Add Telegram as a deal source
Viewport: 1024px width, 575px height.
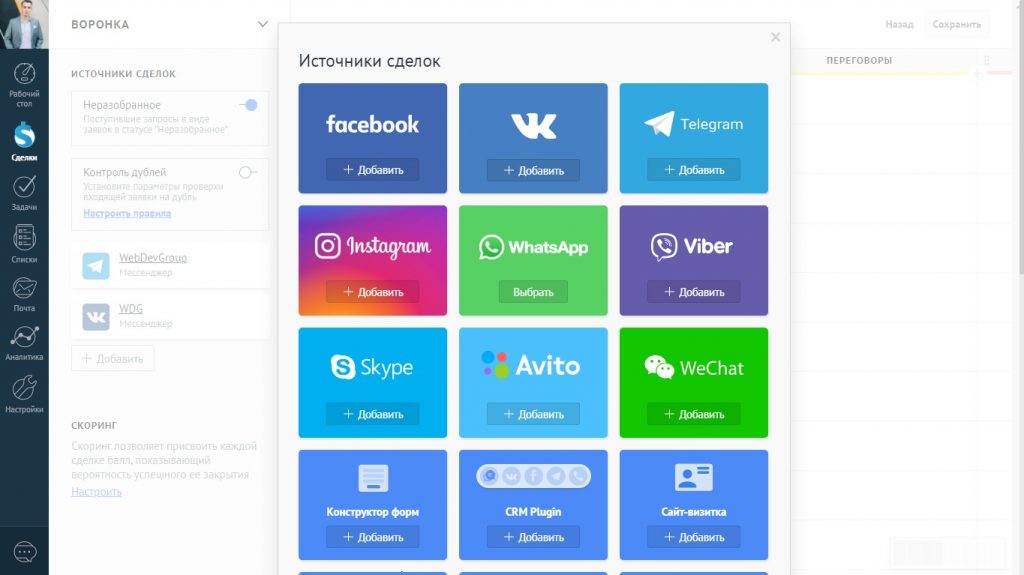[x=694, y=170]
